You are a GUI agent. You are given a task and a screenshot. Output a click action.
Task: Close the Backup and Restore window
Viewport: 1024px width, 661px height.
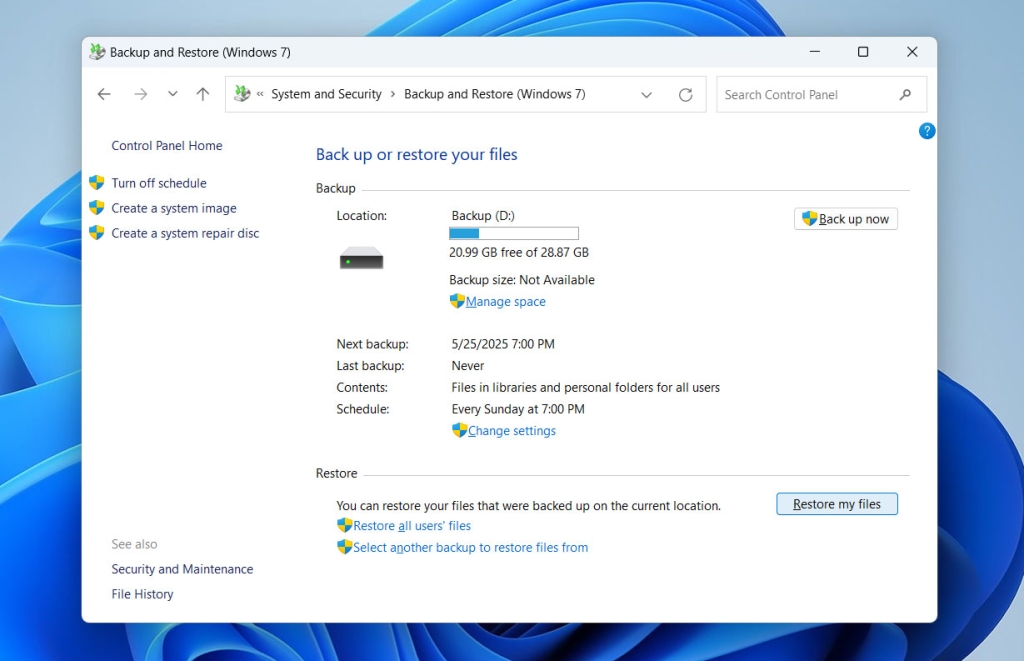pyautogui.click(x=912, y=52)
